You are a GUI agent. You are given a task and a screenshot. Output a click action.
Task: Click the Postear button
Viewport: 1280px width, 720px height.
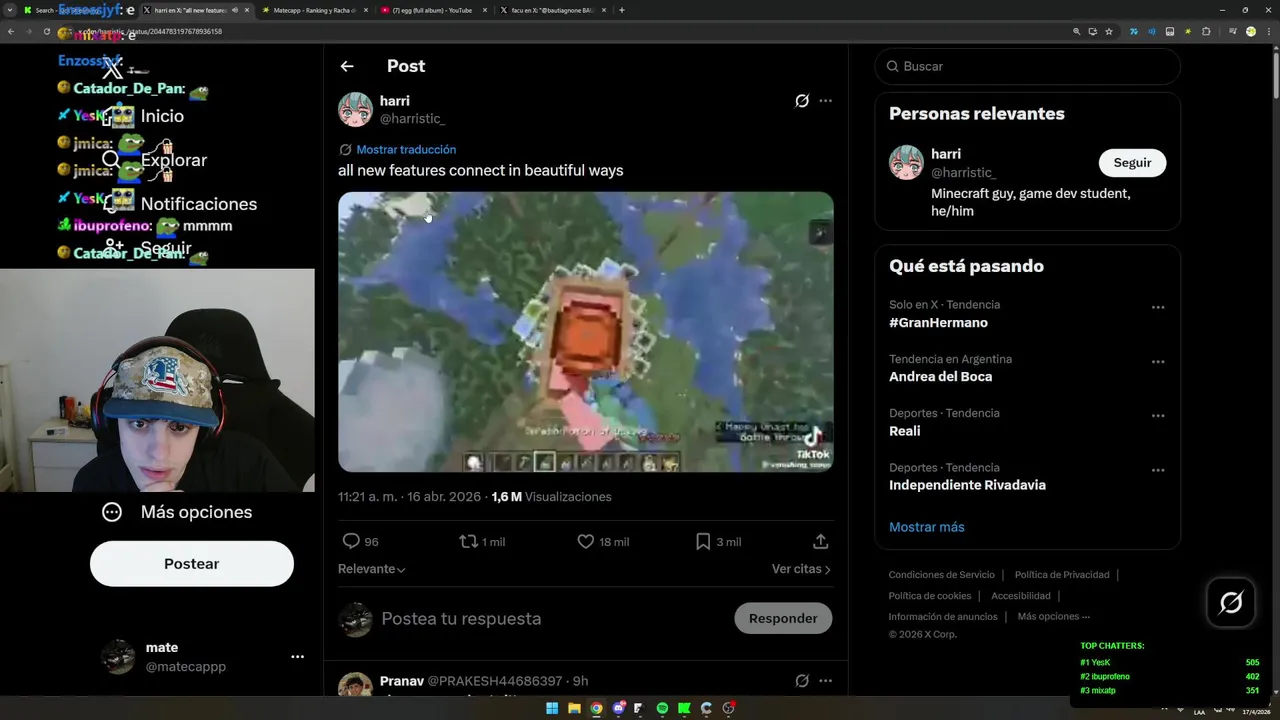(191, 564)
